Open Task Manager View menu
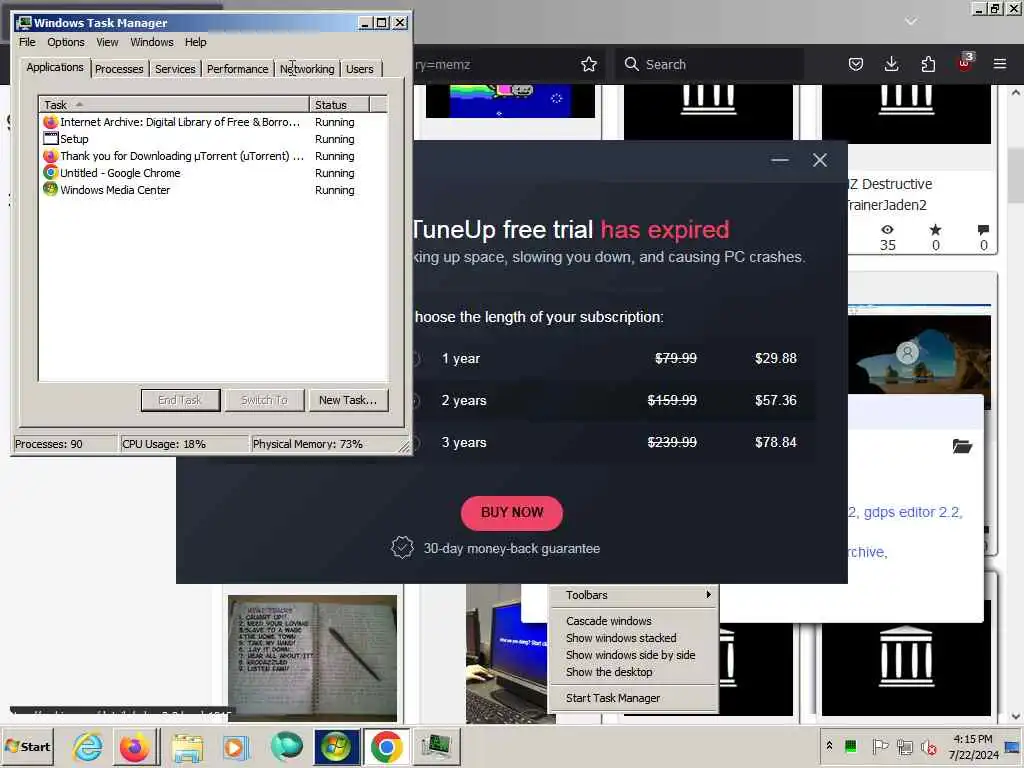Image resolution: width=1024 pixels, height=768 pixels. click(107, 42)
